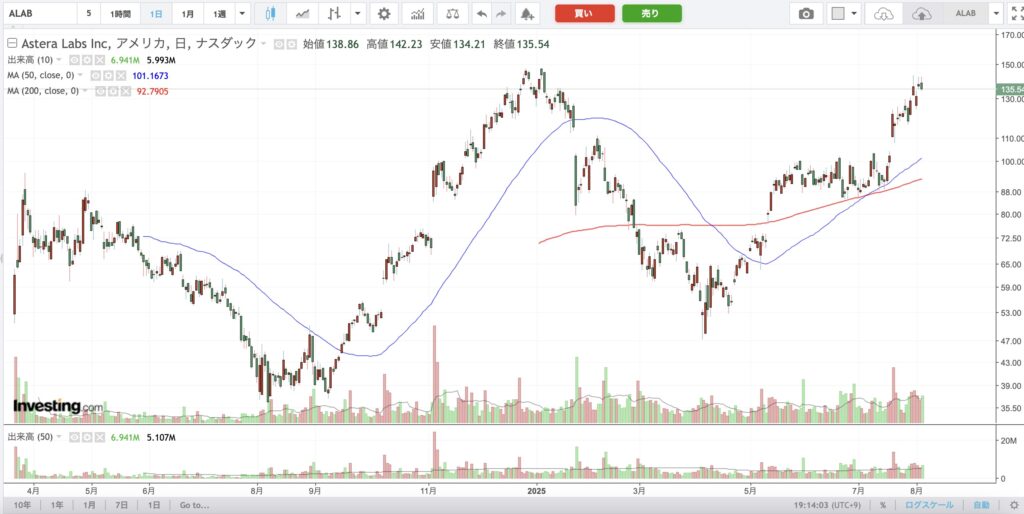The height and width of the screenshot is (514, 1024).
Task: Open more chart styles dropdown arrow
Action: pyautogui.click(x=357, y=13)
